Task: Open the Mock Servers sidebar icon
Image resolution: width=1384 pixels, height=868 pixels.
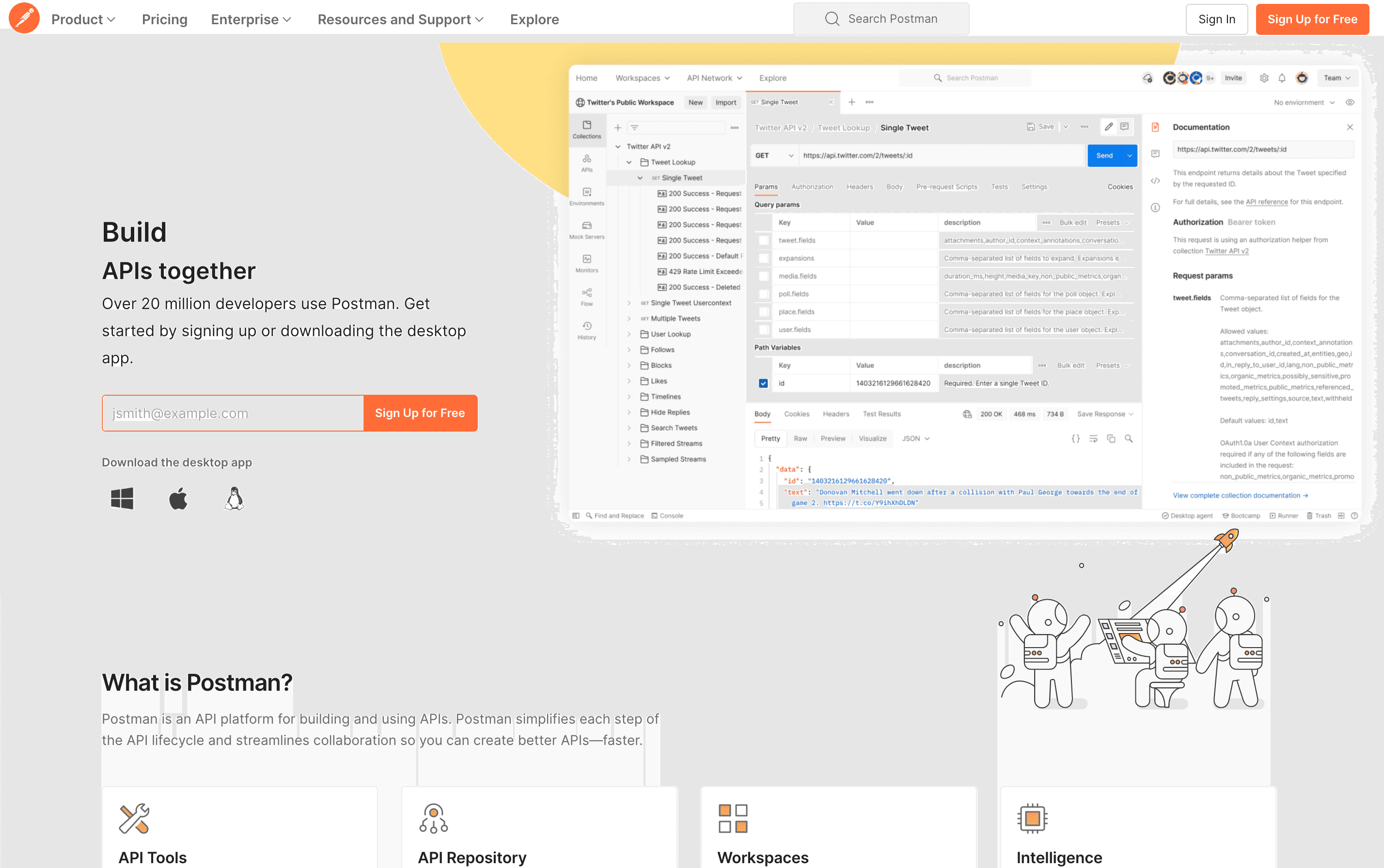Action: [586, 230]
